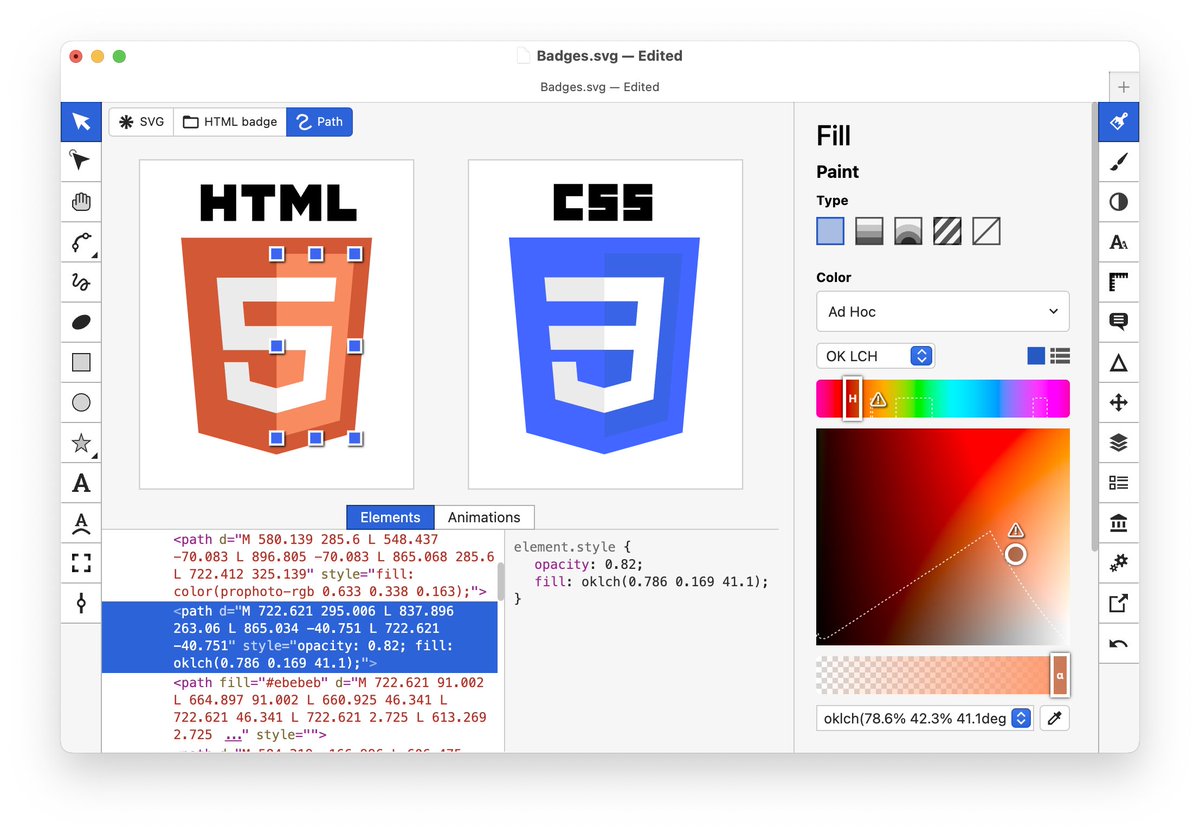Open the Compositing half-circle panel
This screenshot has height=833, width=1200.
coord(1119,202)
